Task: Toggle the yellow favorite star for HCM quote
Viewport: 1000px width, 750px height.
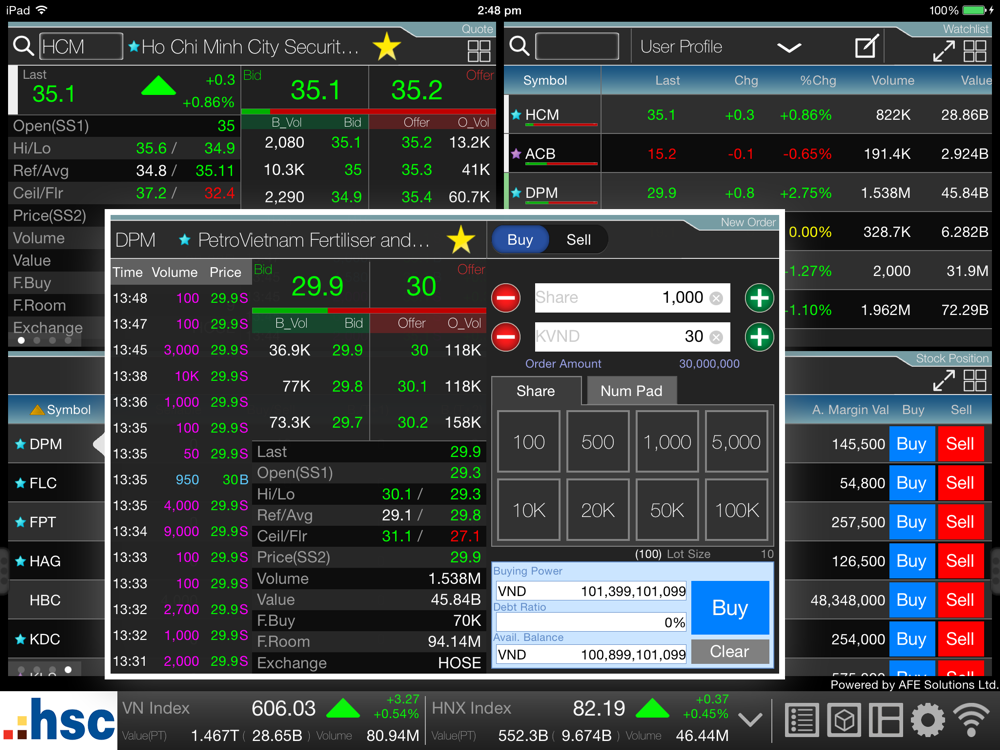Action: point(386,47)
